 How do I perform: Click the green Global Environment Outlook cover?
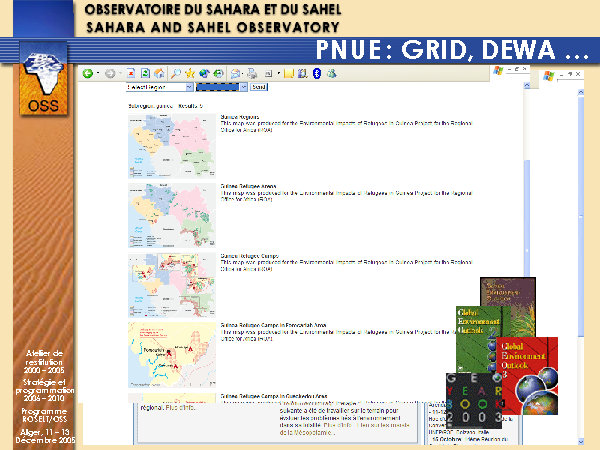(x=478, y=339)
